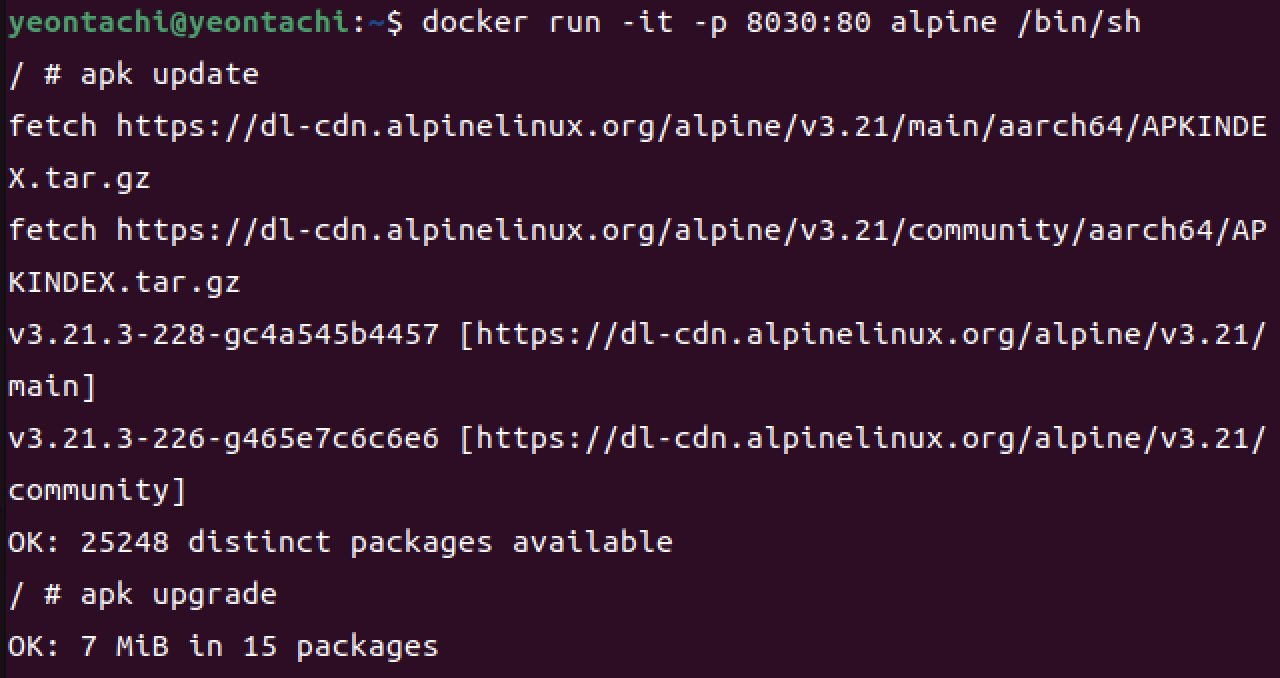This screenshot has width=1280, height=678.
Task: Click the apk upgrade command line
Action: tap(142, 594)
